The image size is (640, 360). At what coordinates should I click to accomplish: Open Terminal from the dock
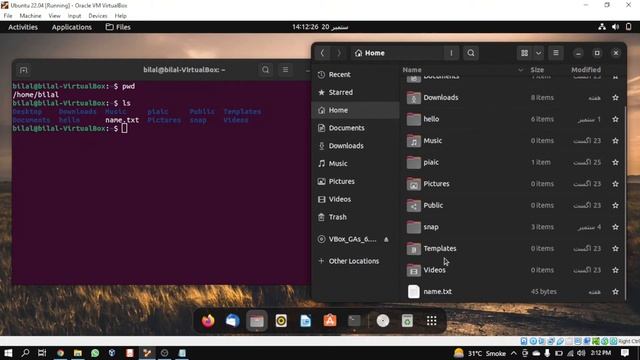[354, 321]
